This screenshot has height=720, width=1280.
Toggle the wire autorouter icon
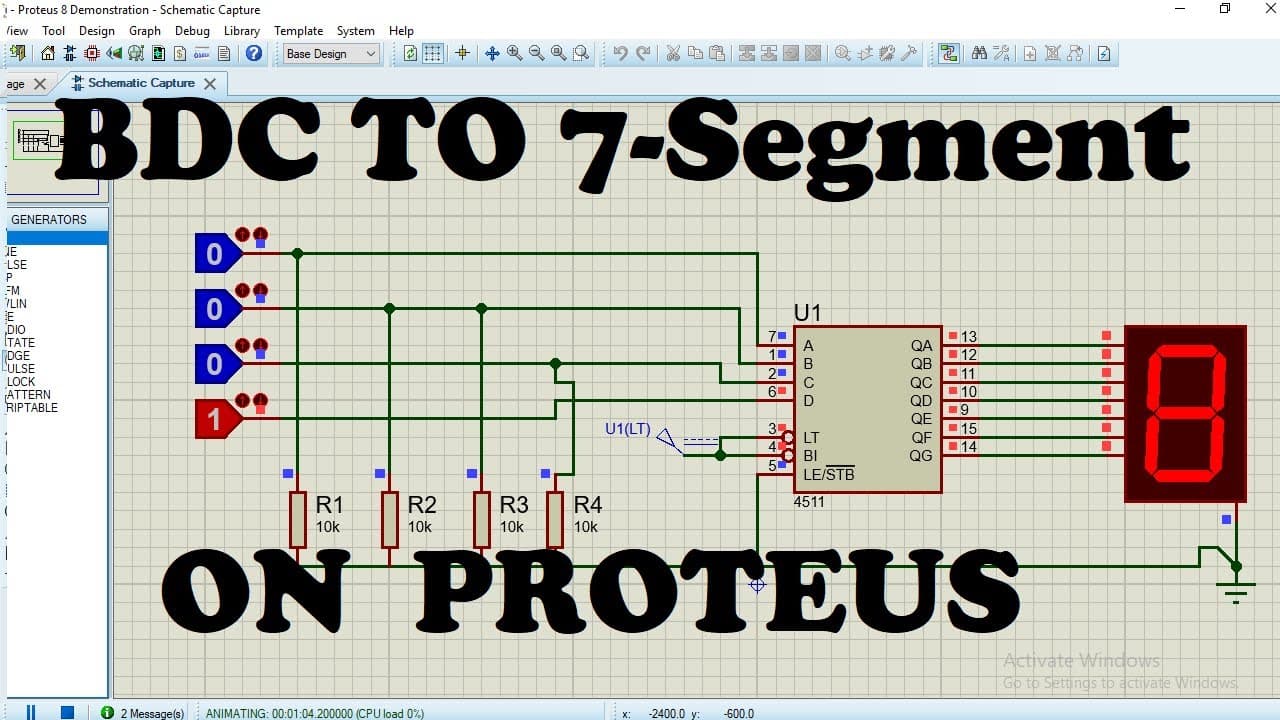(949, 53)
